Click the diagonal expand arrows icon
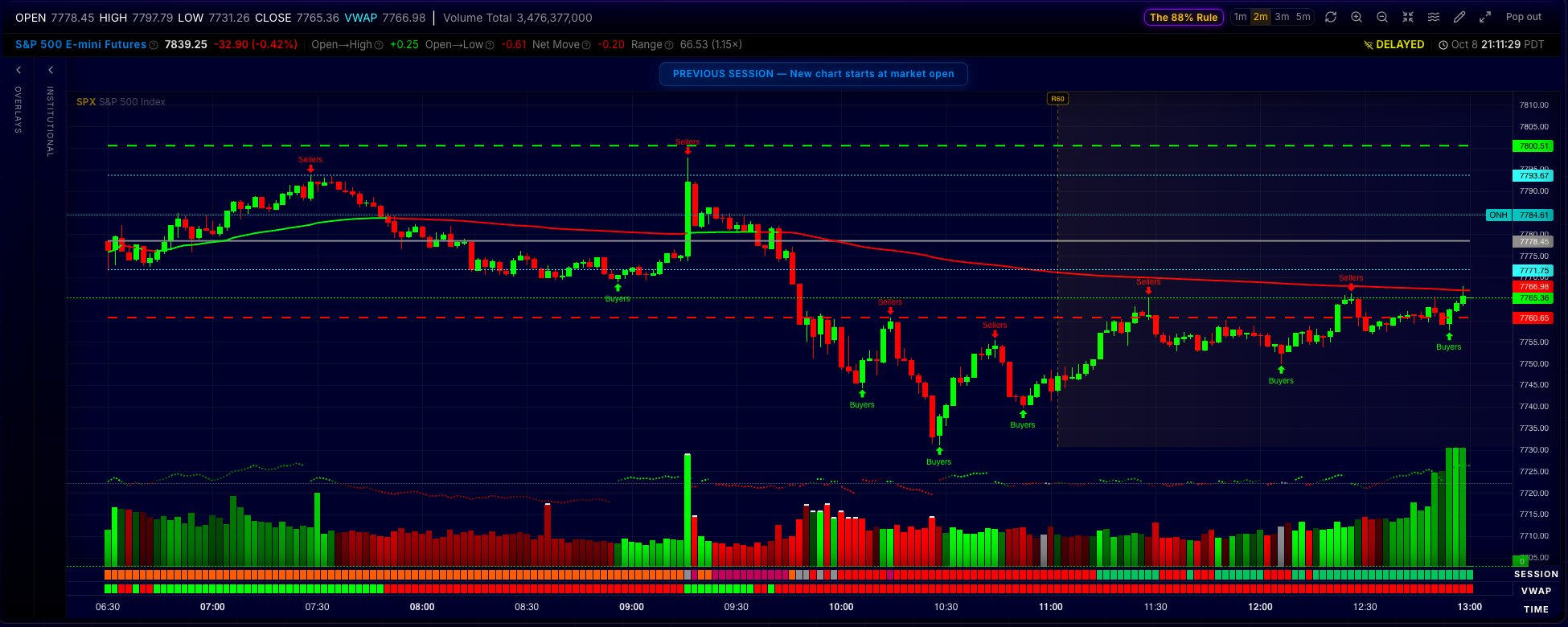 click(x=1485, y=17)
